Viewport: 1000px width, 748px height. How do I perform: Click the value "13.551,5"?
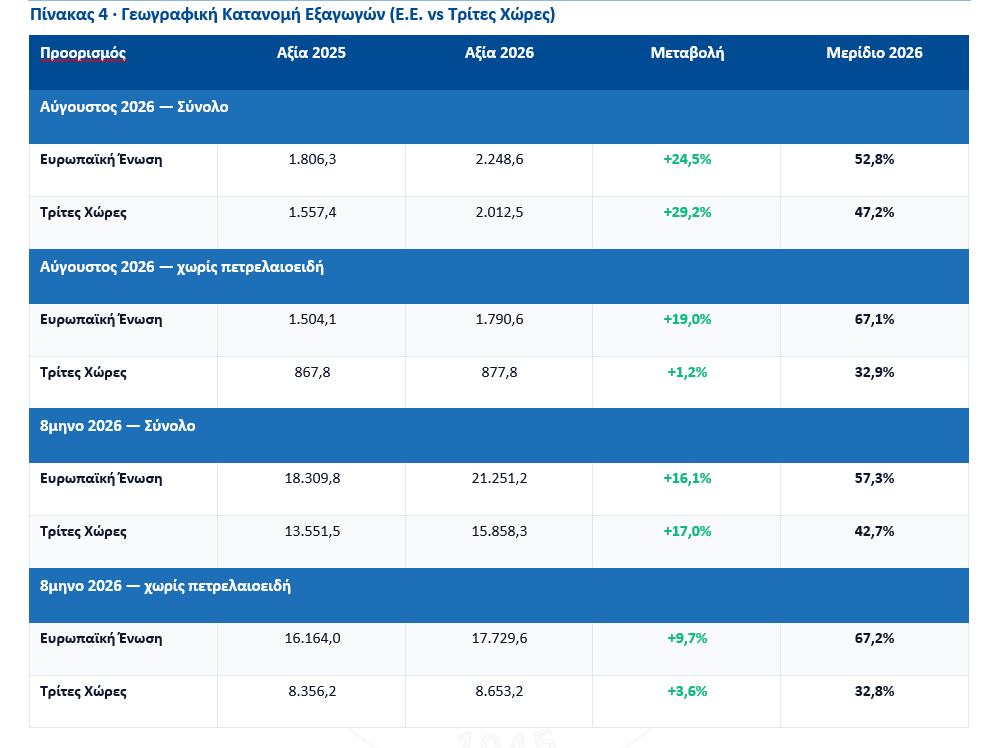pyautogui.click(x=312, y=532)
